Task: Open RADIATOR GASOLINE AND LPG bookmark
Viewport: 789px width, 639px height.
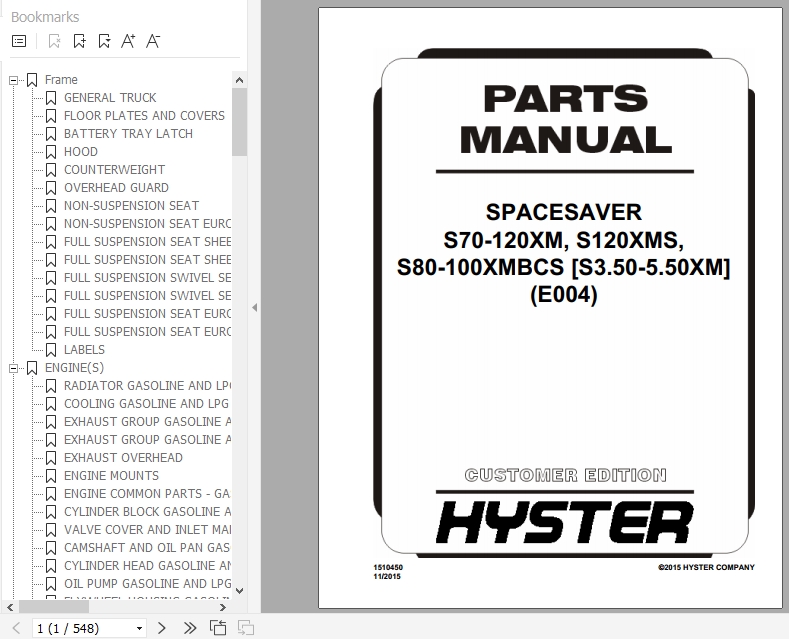Action: [x=147, y=386]
